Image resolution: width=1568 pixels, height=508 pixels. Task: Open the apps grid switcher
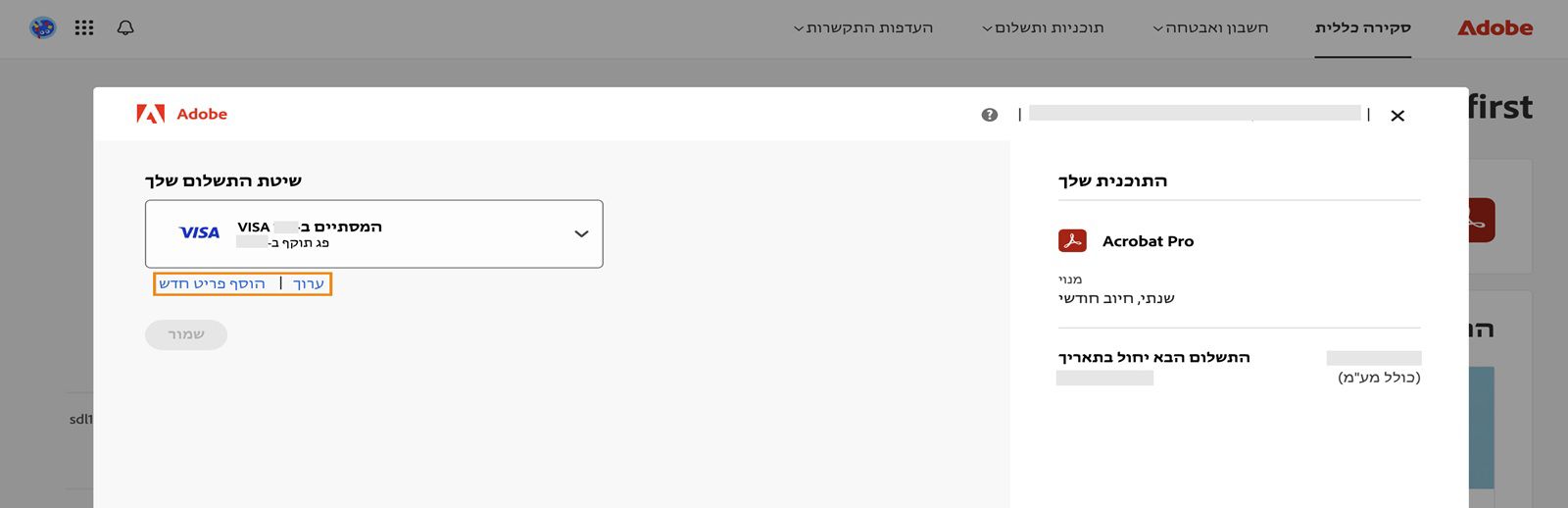pos(84,27)
